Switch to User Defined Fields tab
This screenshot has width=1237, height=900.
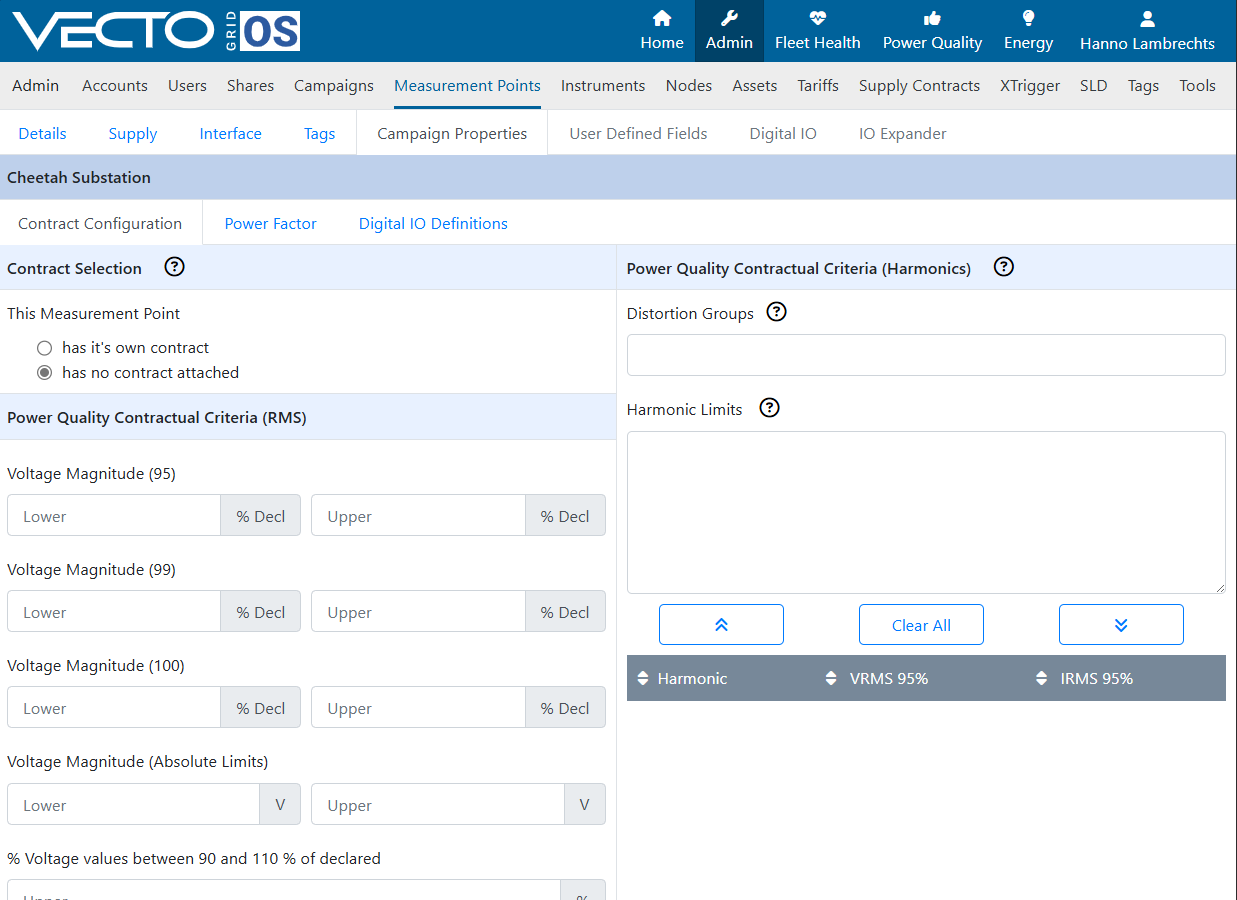tap(638, 133)
